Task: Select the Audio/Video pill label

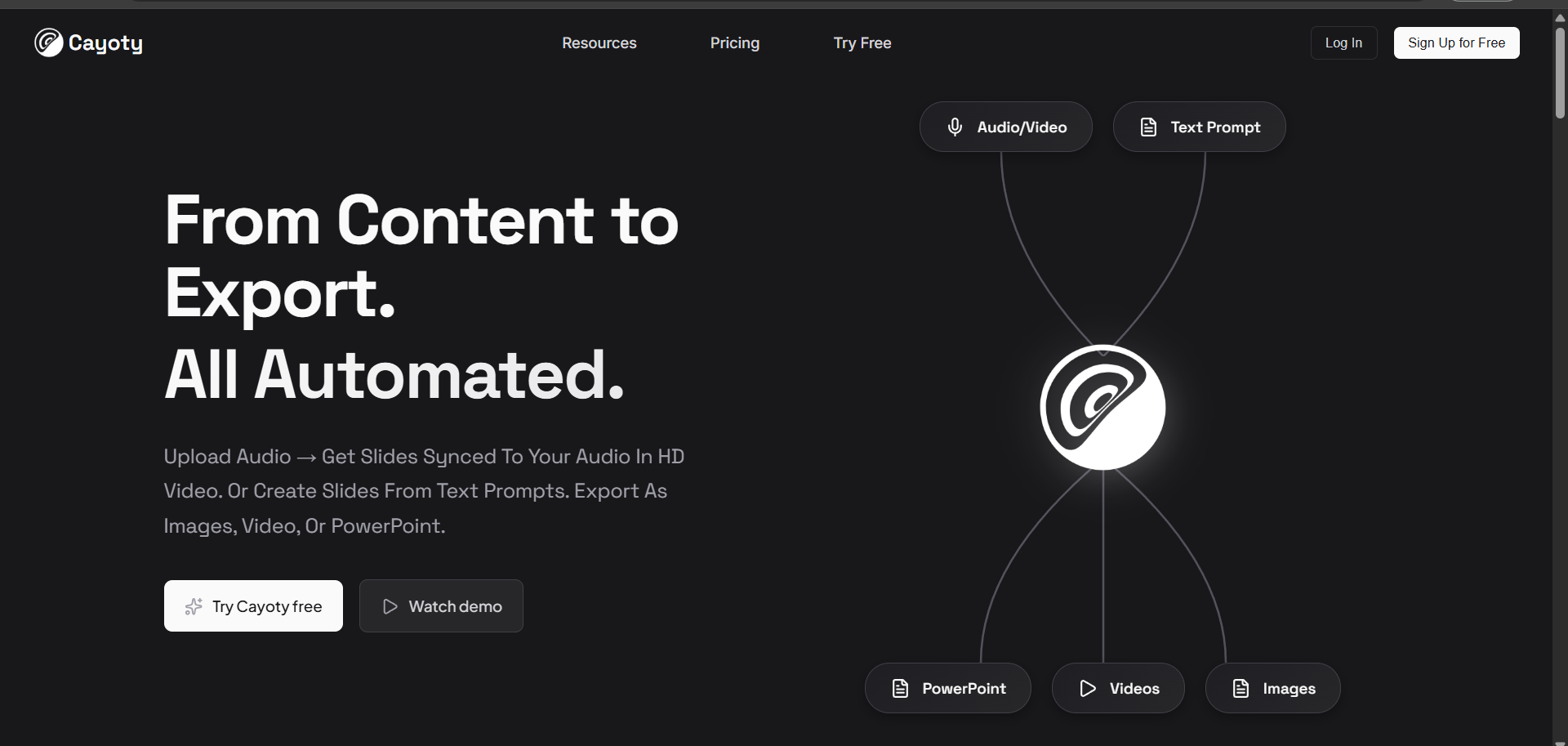Action: (1022, 127)
